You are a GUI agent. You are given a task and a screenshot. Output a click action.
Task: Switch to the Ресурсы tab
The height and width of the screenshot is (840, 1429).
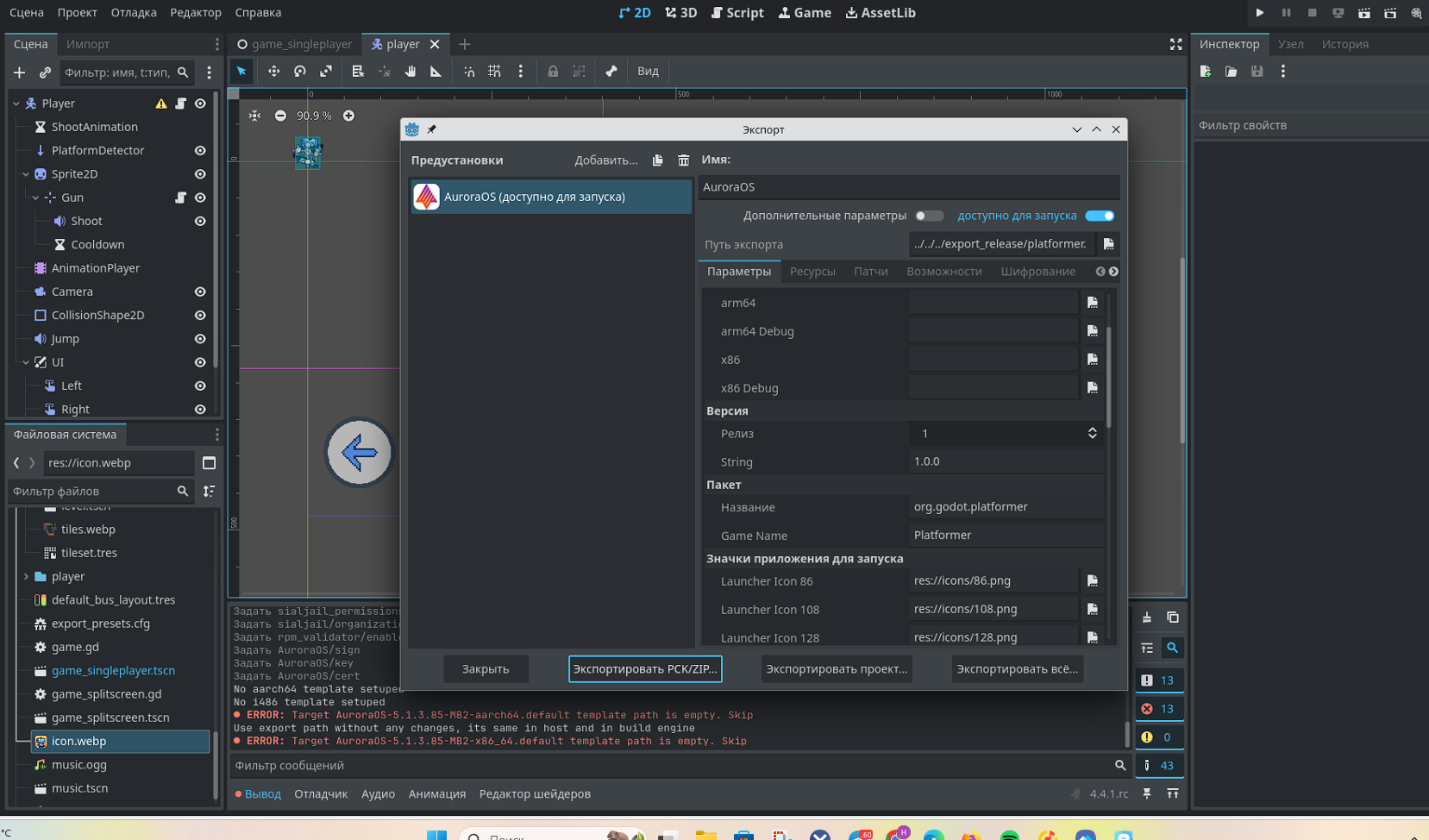tap(812, 272)
